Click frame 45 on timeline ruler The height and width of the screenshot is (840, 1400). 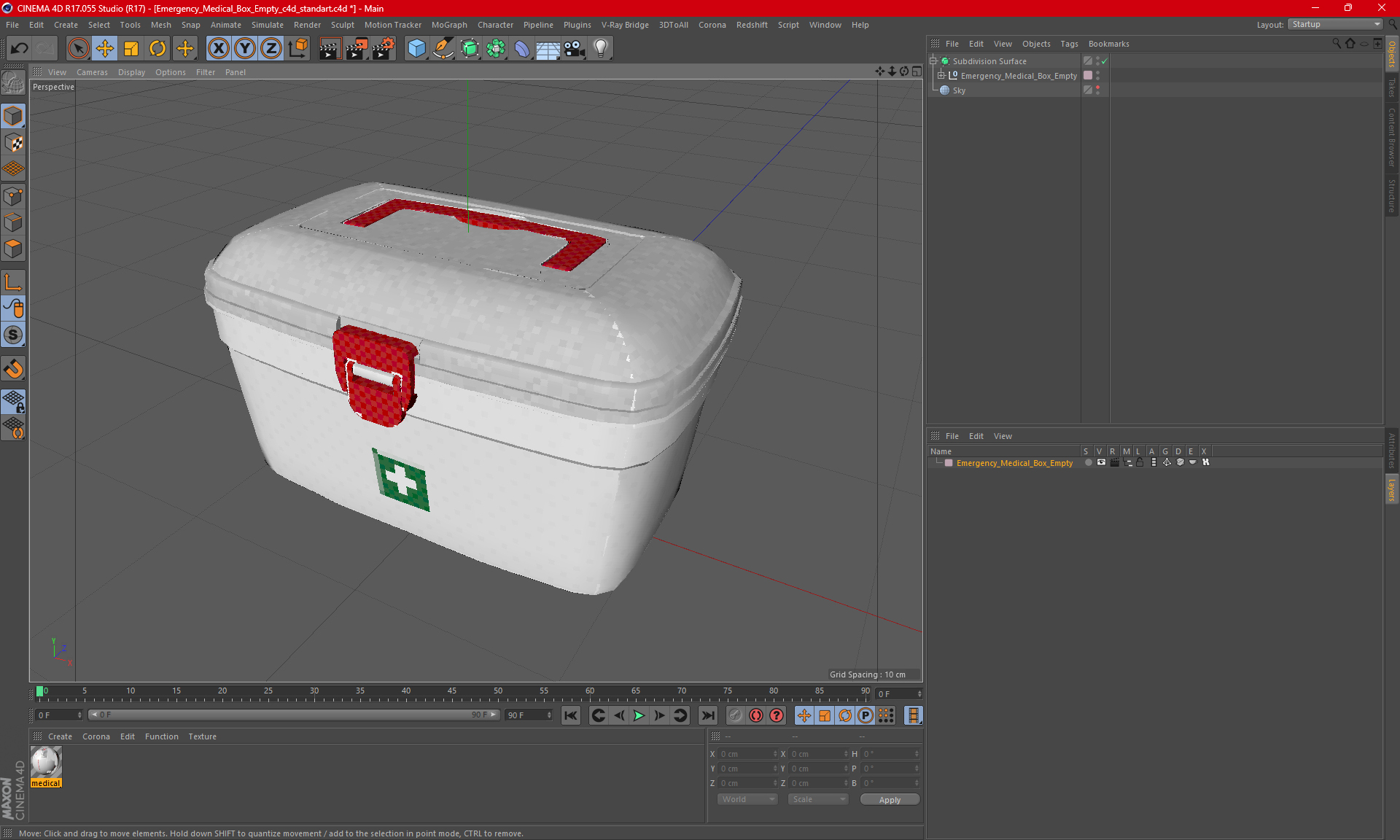click(x=452, y=692)
